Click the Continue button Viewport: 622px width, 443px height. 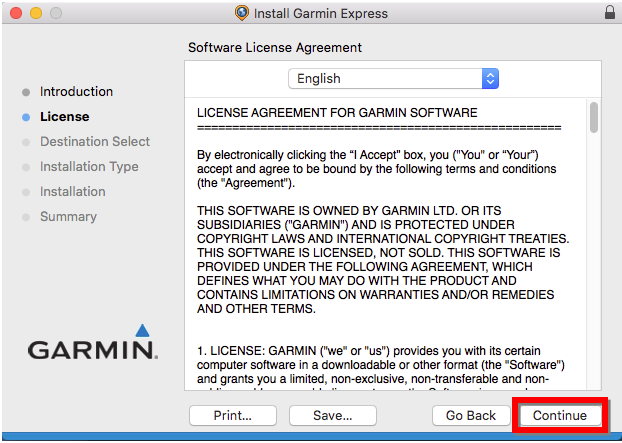560,416
